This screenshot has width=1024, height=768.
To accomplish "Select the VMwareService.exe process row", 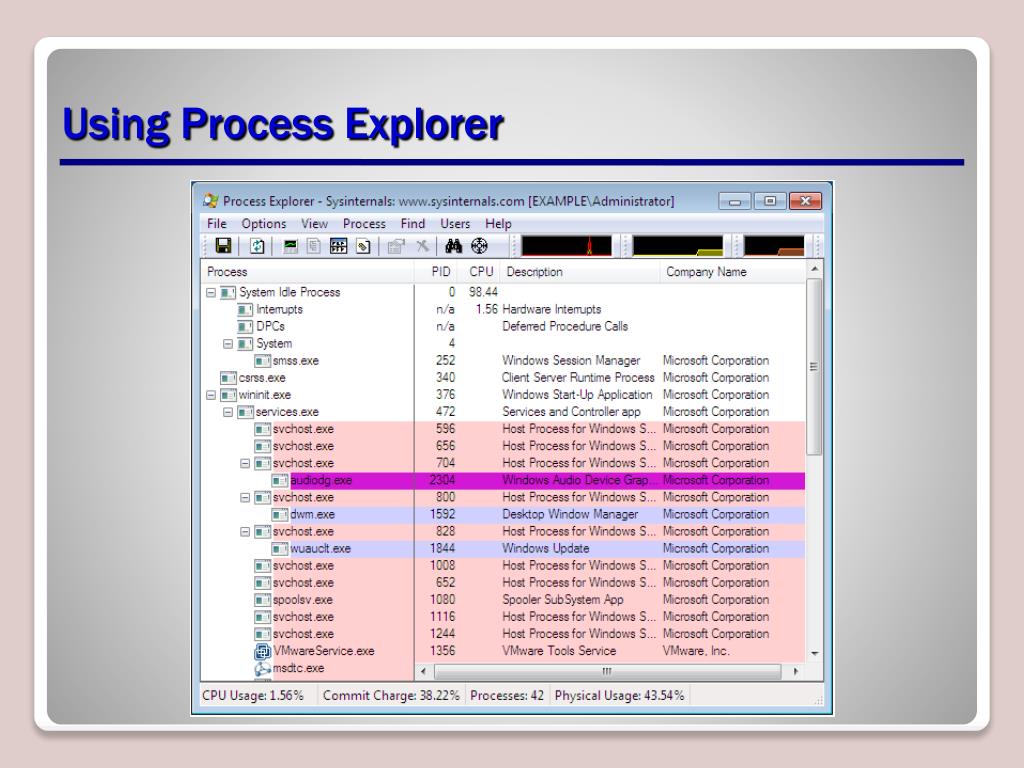I will pyautogui.click(x=503, y=651).
